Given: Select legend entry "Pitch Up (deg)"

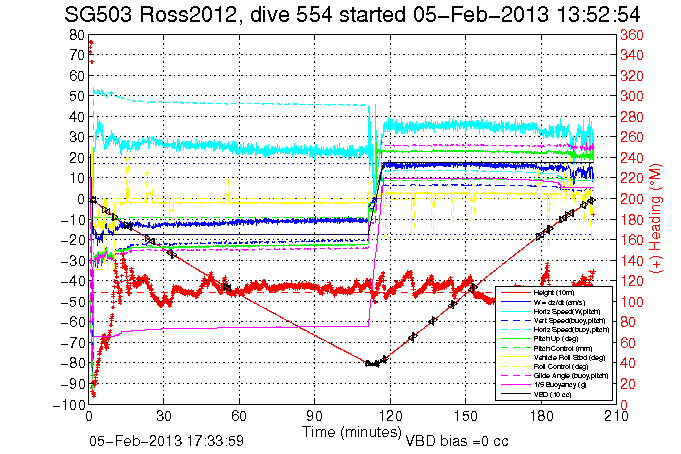Looking at the screenshot, I should pyautogui.click(x=555, y=339).
